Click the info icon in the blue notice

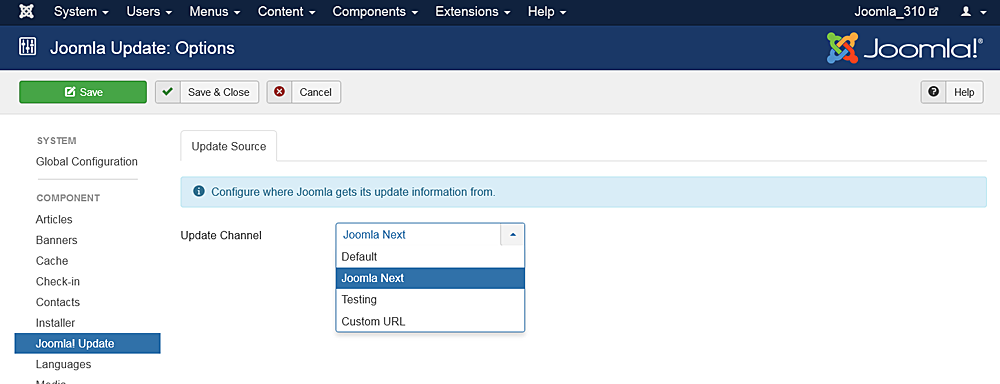click(x=199, y=191)
